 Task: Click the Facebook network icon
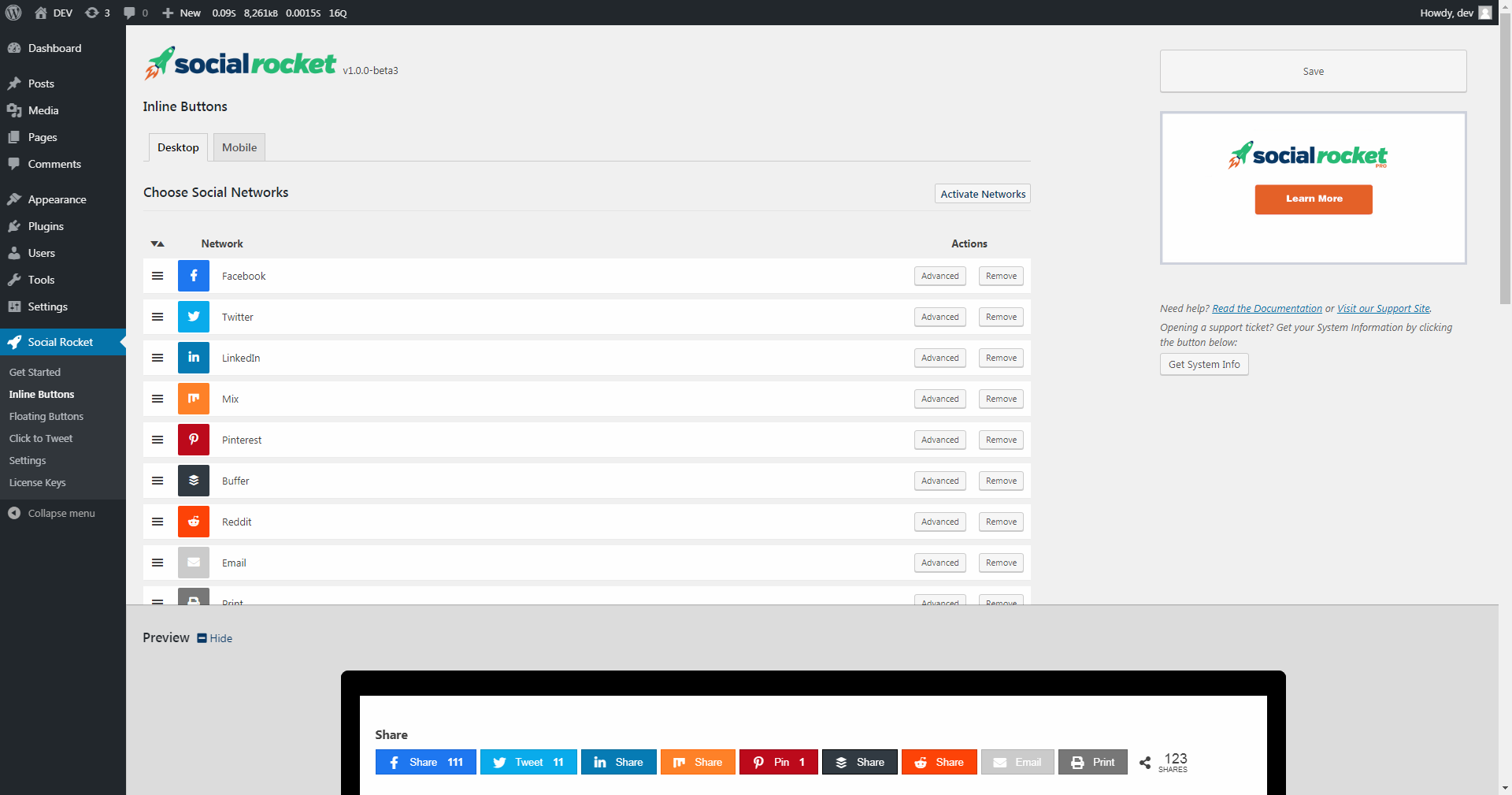(x=194, y=276)
